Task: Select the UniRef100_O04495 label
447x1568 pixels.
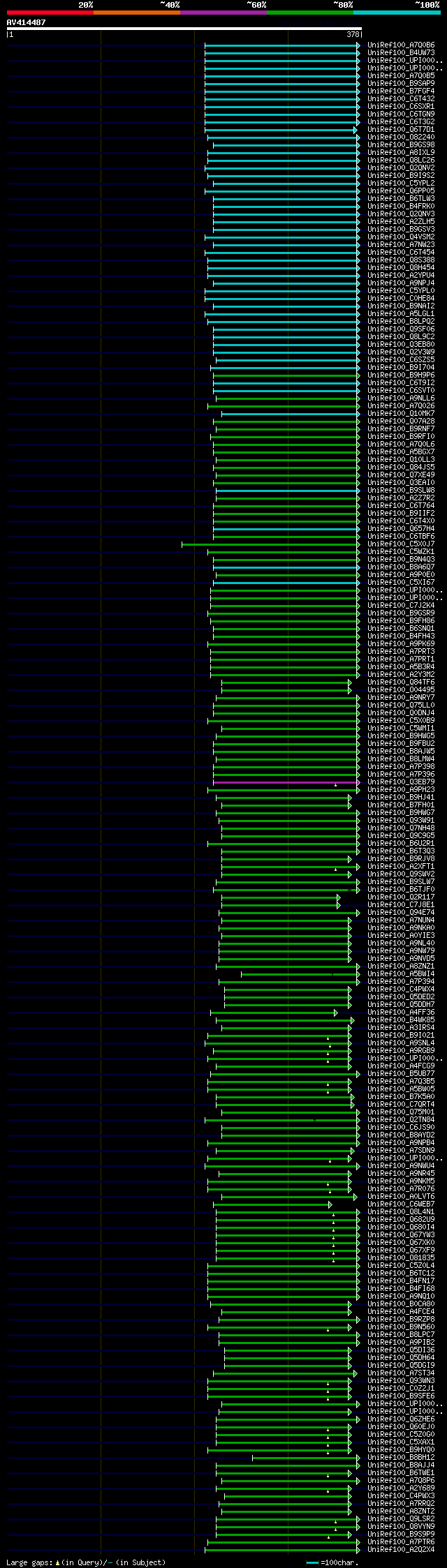Action: [x=401, y=690]
